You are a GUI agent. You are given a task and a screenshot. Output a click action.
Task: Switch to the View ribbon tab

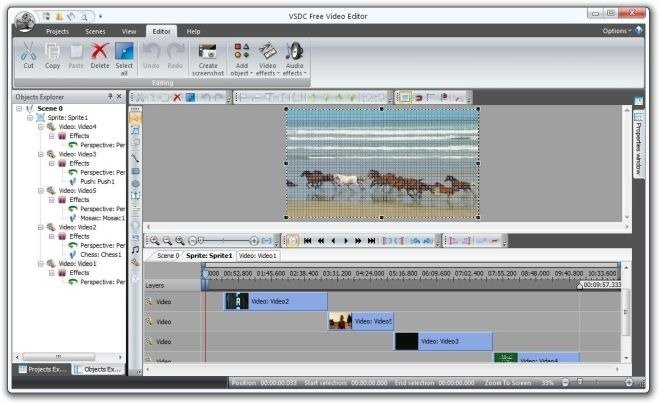(129, 31)
